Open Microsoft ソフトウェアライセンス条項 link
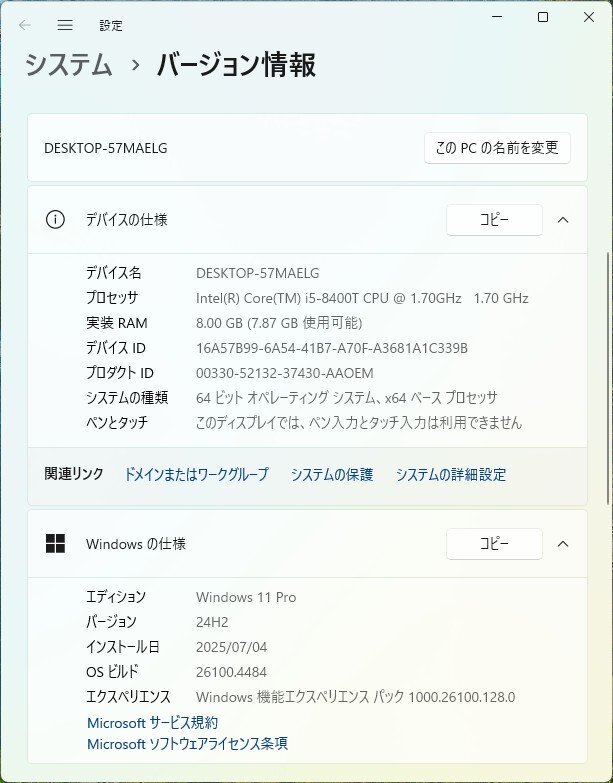This screenshot has width=613, height=783. click(x=188, y=744)
